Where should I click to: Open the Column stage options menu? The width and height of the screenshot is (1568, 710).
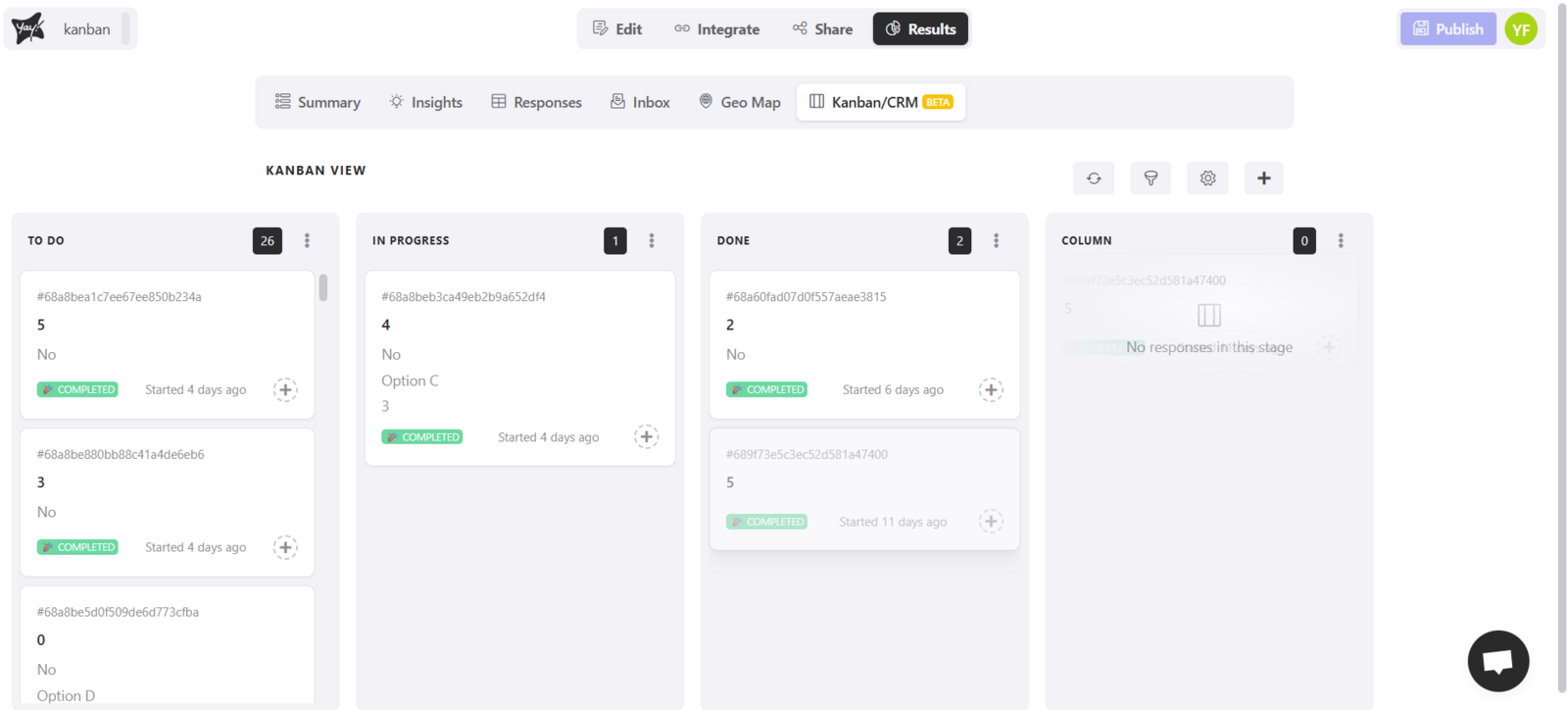coord(1341,241)
